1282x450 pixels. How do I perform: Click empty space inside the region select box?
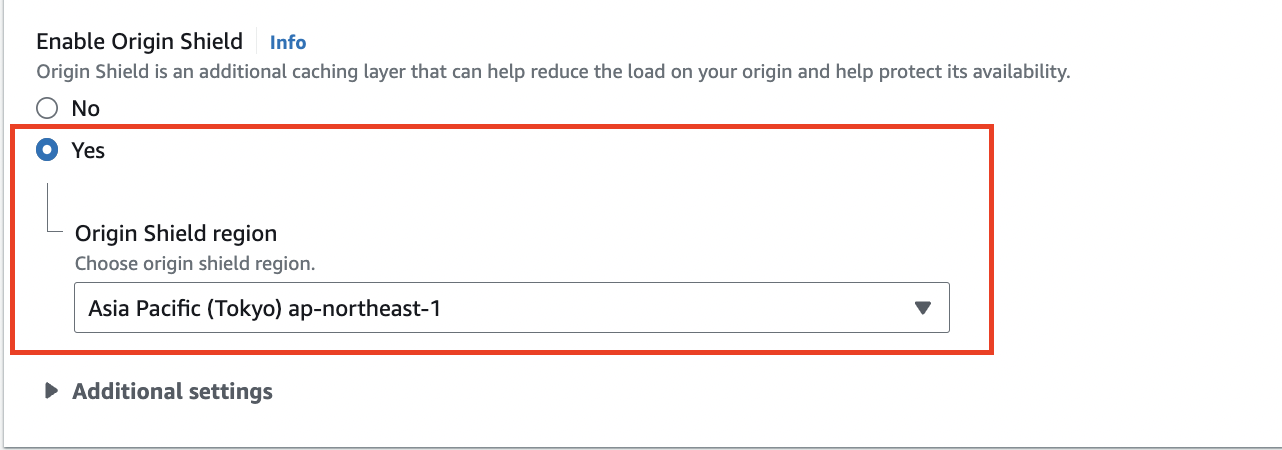(680, 308)
